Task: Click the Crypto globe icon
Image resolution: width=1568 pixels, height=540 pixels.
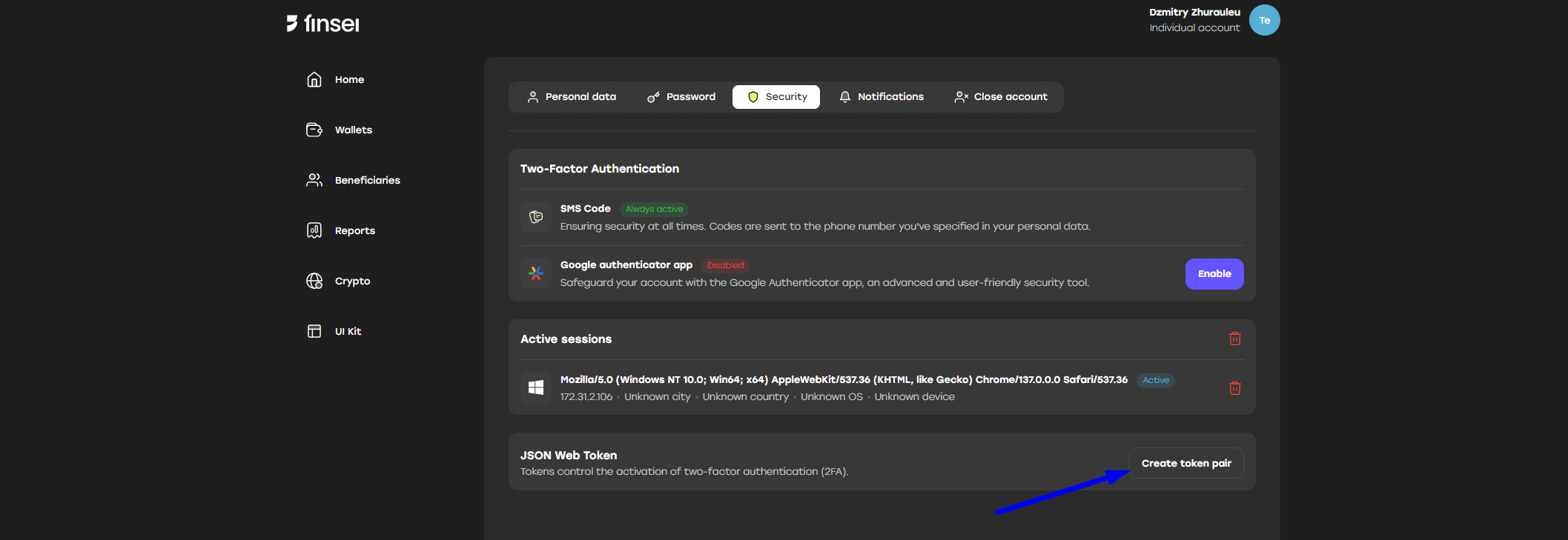Action: point(314,281)
